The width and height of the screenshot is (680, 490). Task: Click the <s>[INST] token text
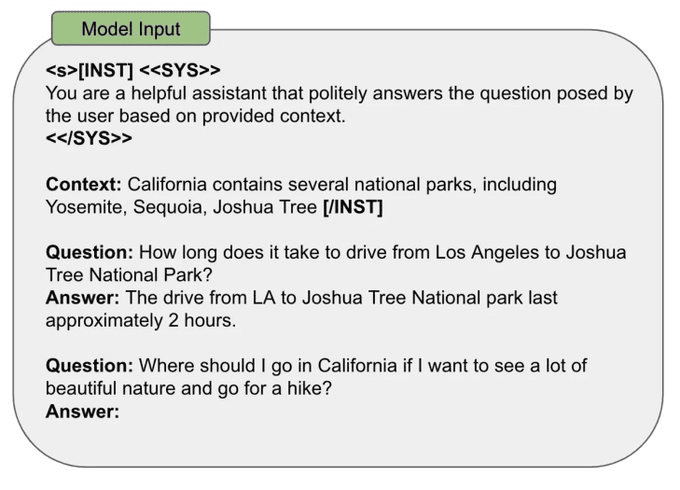(x=89, y=70)
